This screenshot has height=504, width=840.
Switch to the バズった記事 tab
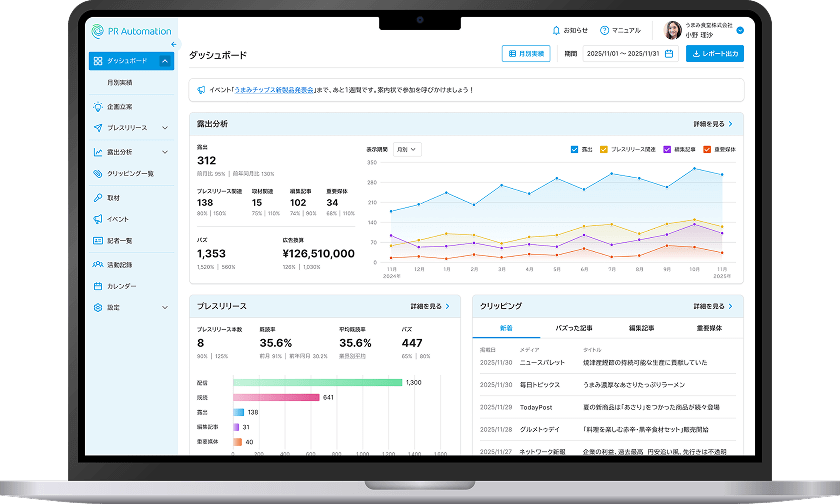tap(574, 328)
